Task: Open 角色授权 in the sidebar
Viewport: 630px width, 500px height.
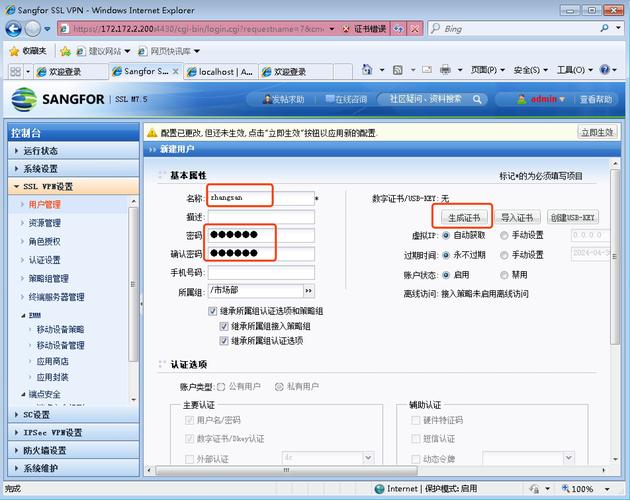Action: tap(45, 242)
